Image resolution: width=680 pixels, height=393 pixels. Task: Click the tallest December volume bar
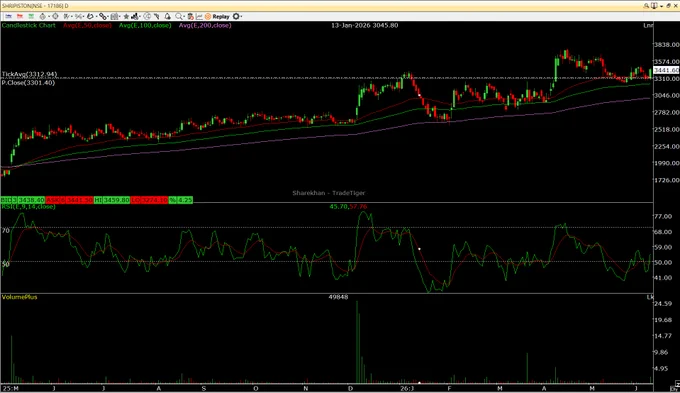[x=357, y=342]
